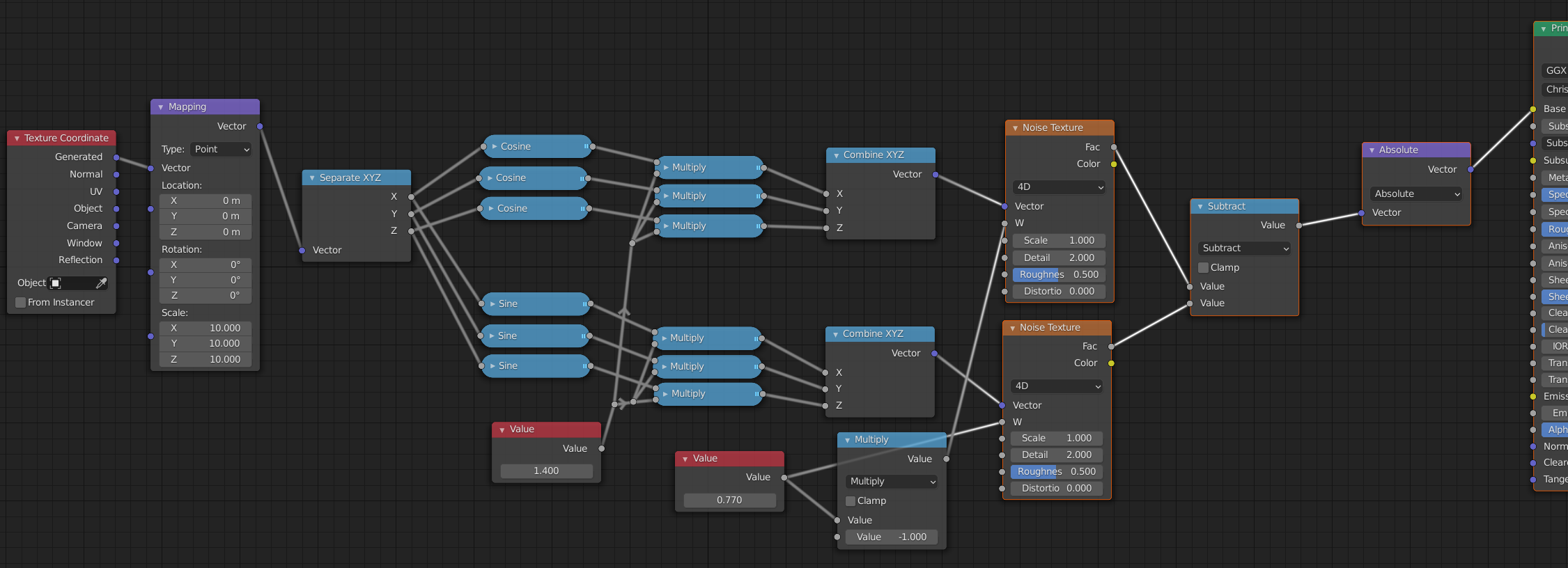Click Mapping Rotation Z field

point(205,295)
